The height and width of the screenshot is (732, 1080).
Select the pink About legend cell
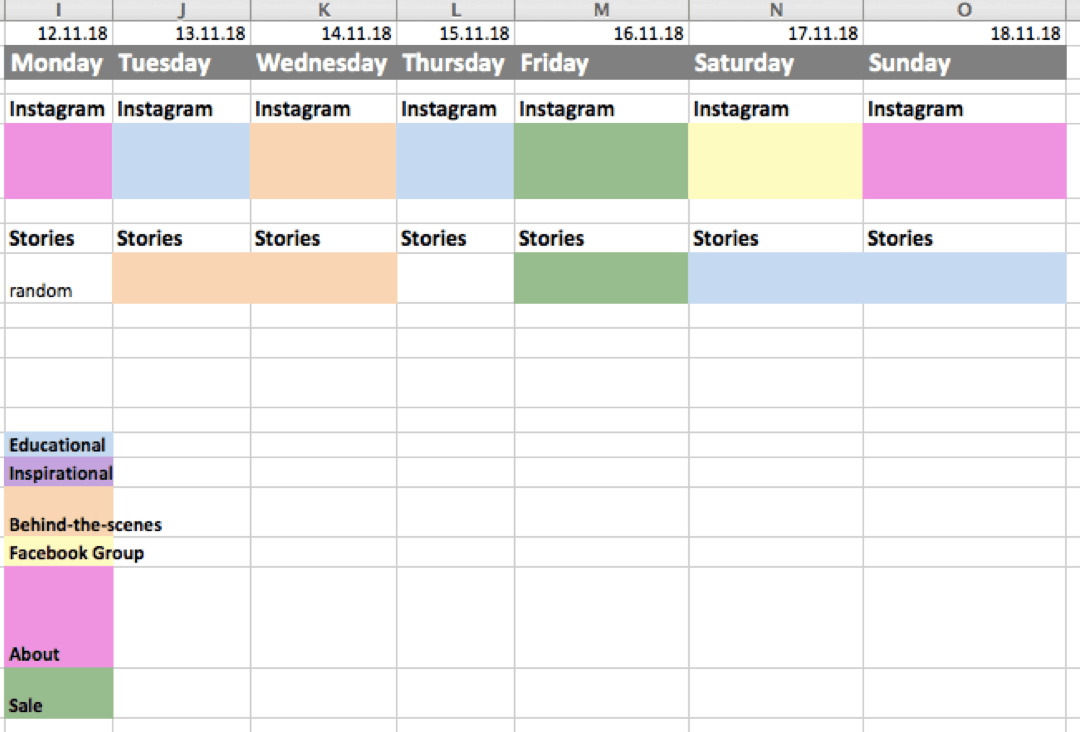pyautogui.click(x=59, y=617)
